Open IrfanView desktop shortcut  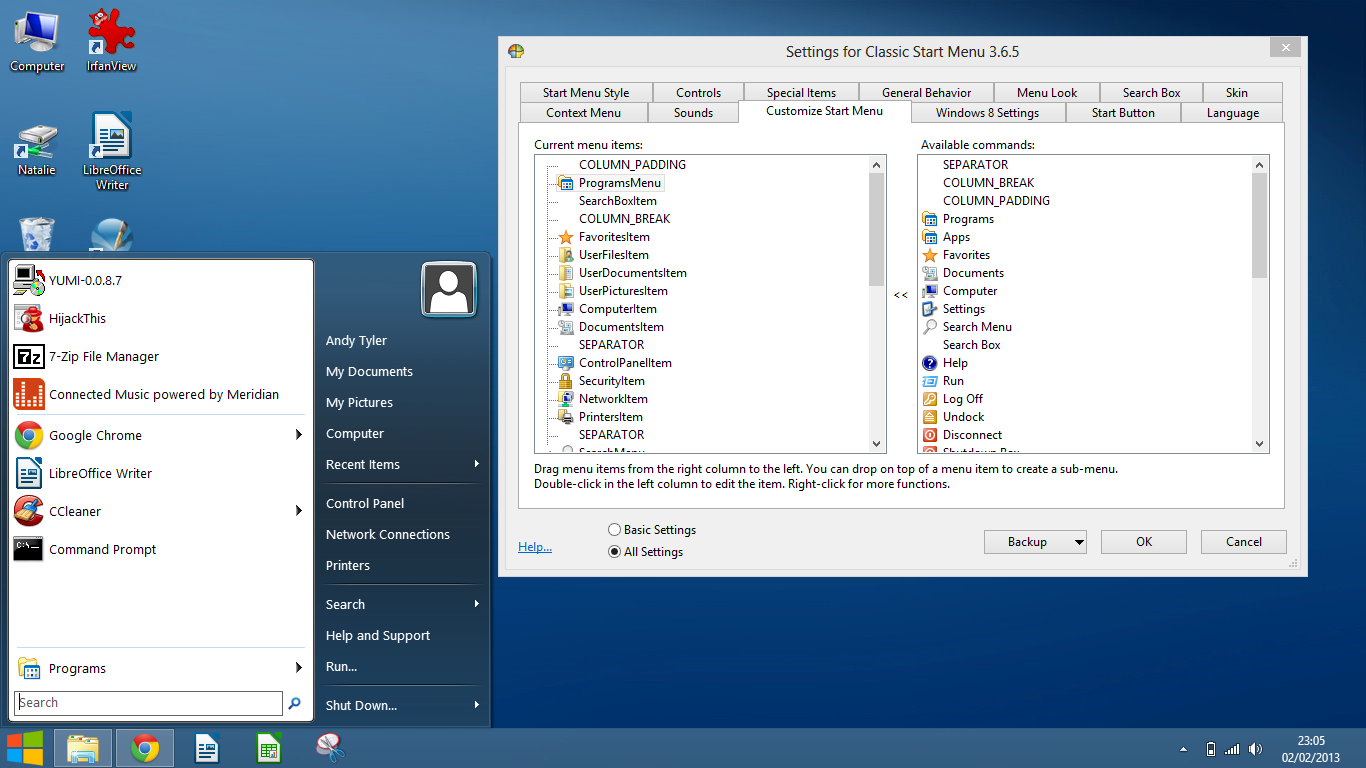coord(112,42)
